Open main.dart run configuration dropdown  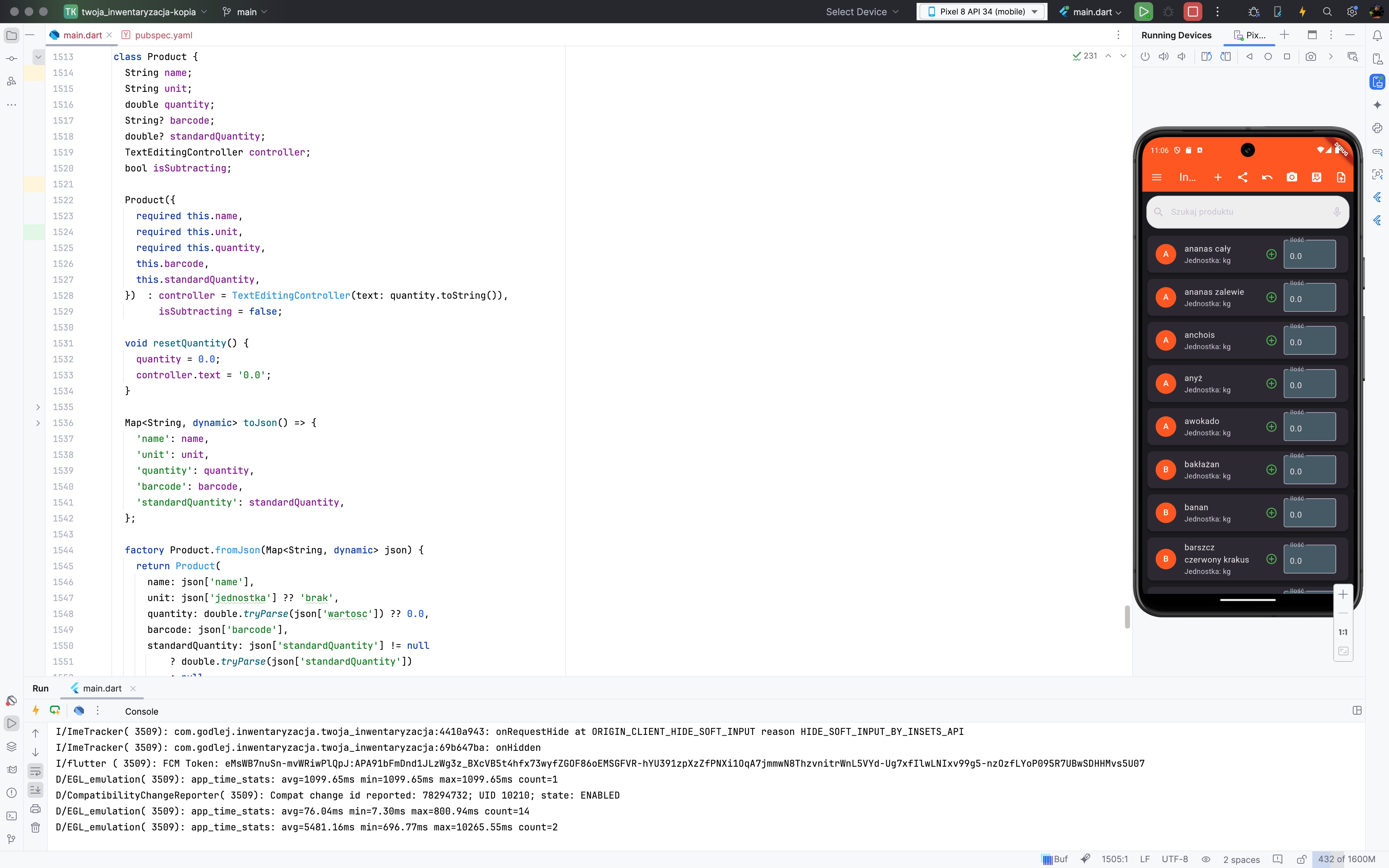[x=1091, y=12]
